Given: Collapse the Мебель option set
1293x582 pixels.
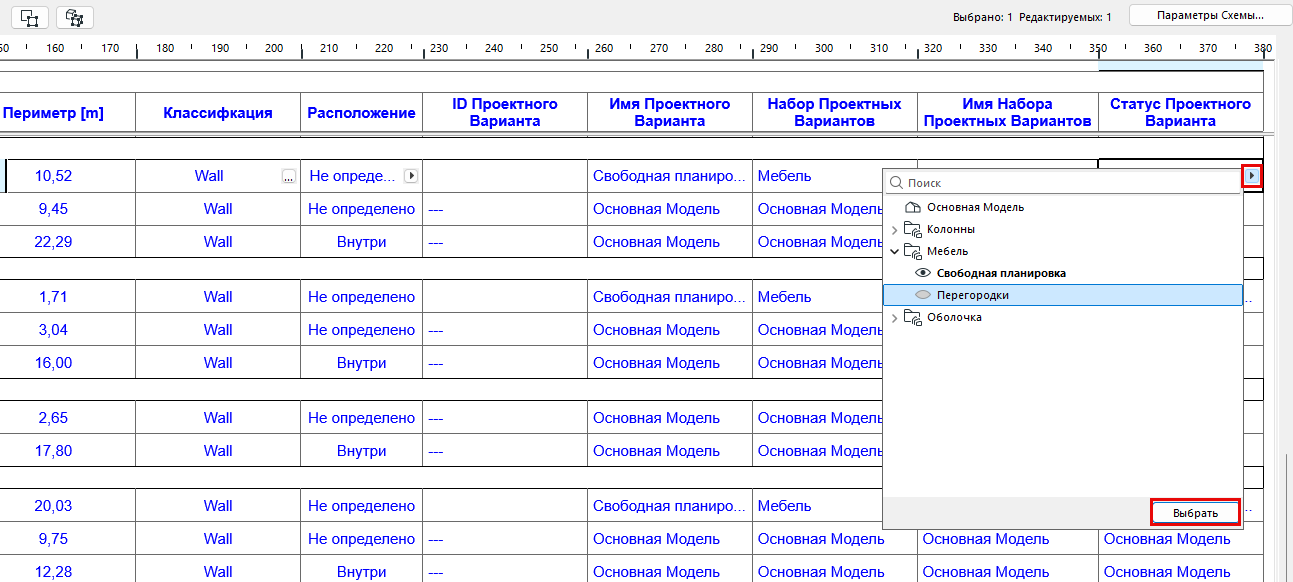Looking at the screenshot, I should tap(895, 251).
